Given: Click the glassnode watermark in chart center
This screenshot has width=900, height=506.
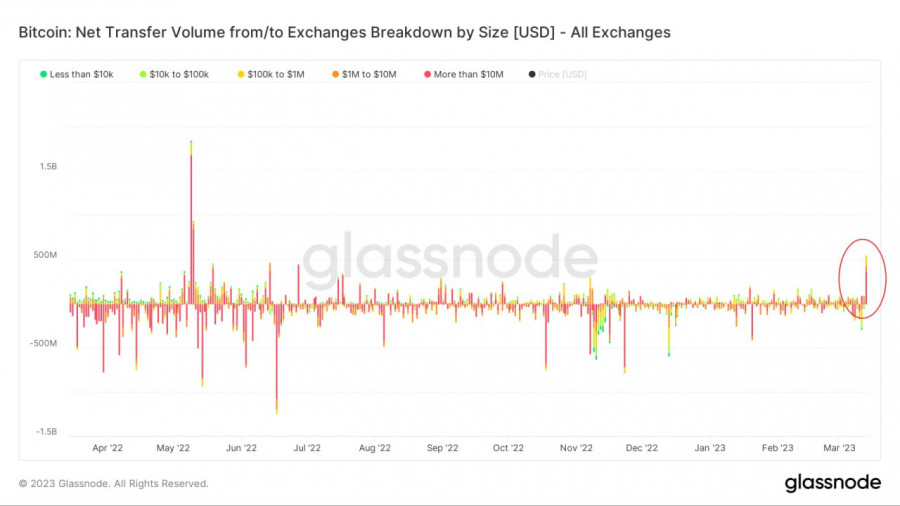Looking at the screenshot, I should [x=450, y=260].
